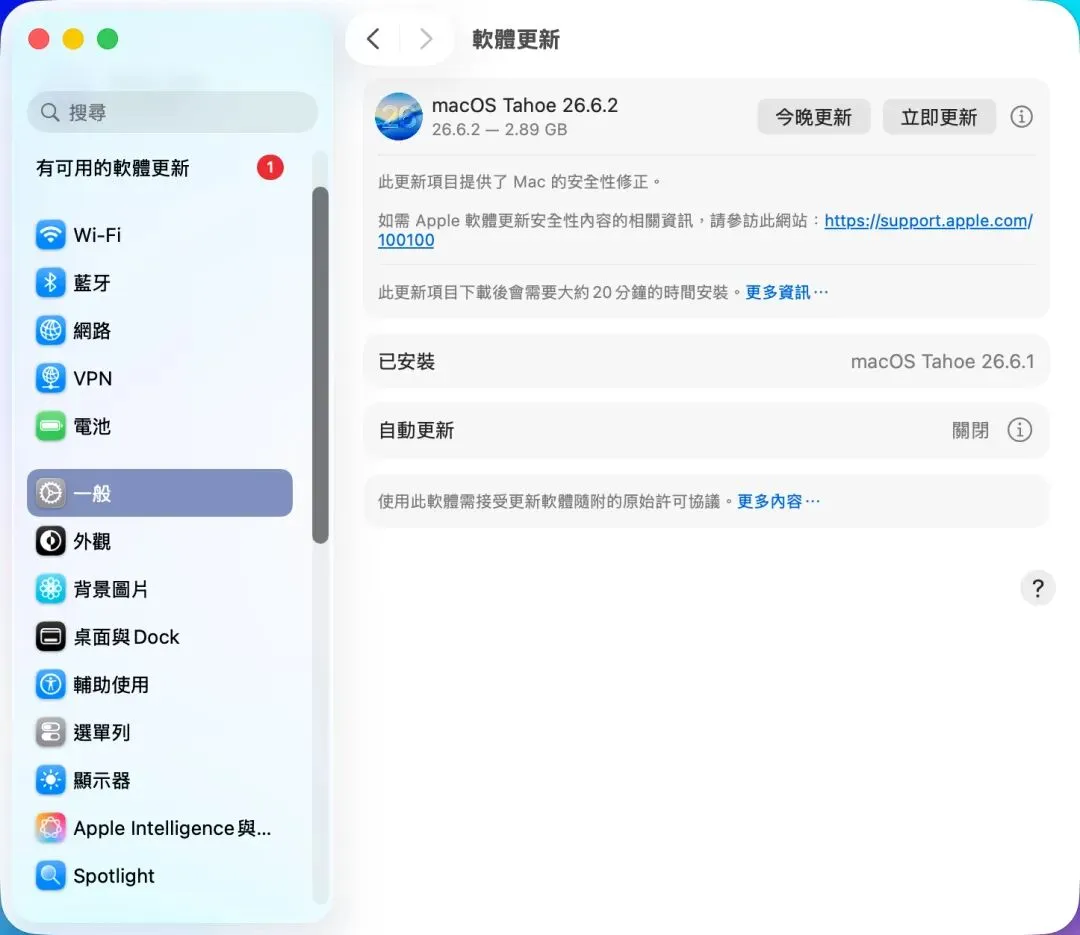Click the macOS Tahoe 26 update icon
This screenshot has height=935, width=1080.
click(399, 116)
